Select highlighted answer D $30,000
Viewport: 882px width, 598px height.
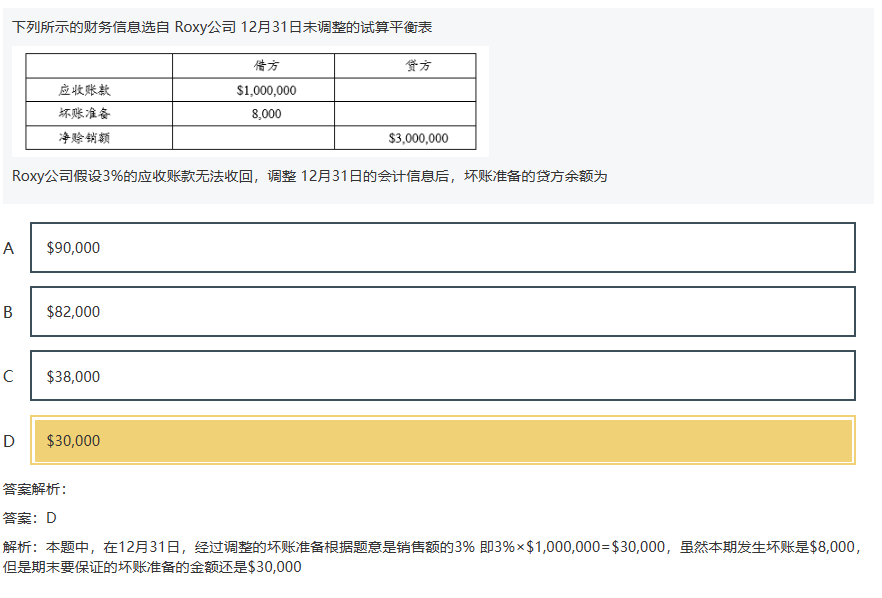442,440
